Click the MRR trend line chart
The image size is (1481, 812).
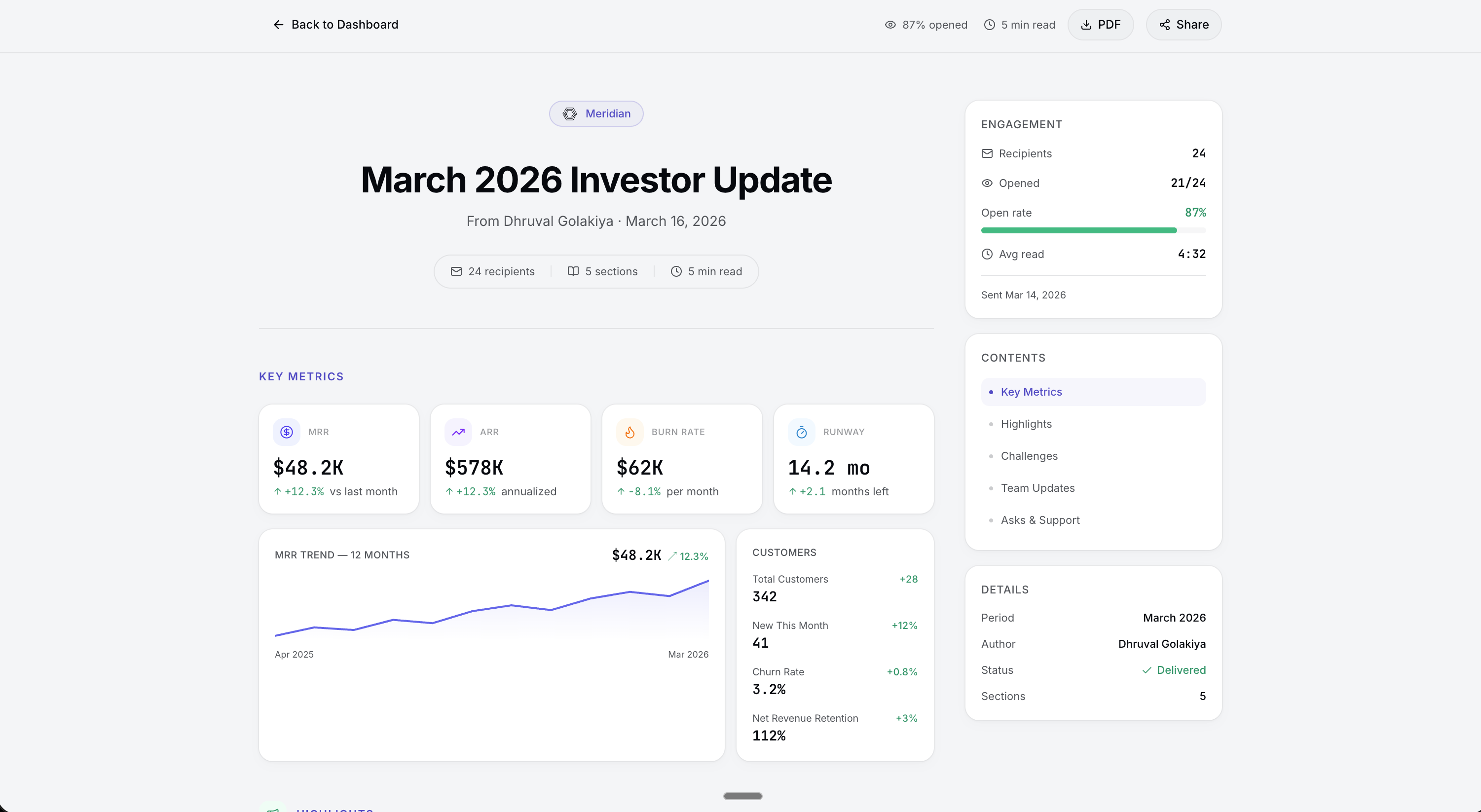click(x=491, y=608)
